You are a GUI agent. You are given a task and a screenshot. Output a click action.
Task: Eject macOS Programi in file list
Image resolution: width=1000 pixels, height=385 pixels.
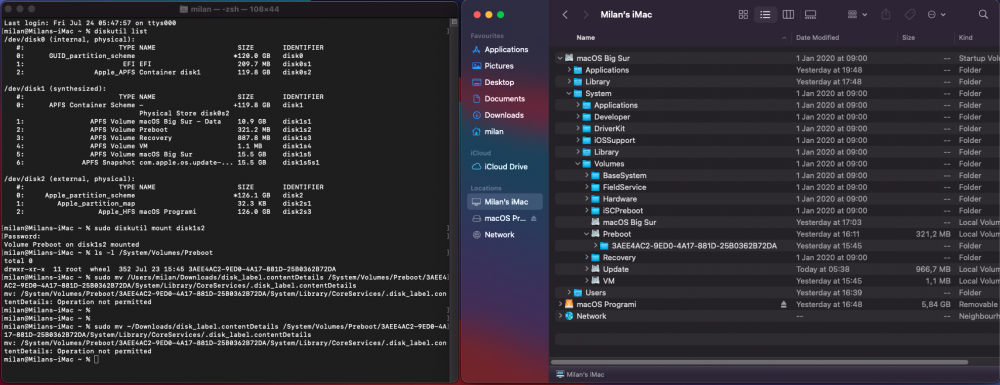[784, 305]
